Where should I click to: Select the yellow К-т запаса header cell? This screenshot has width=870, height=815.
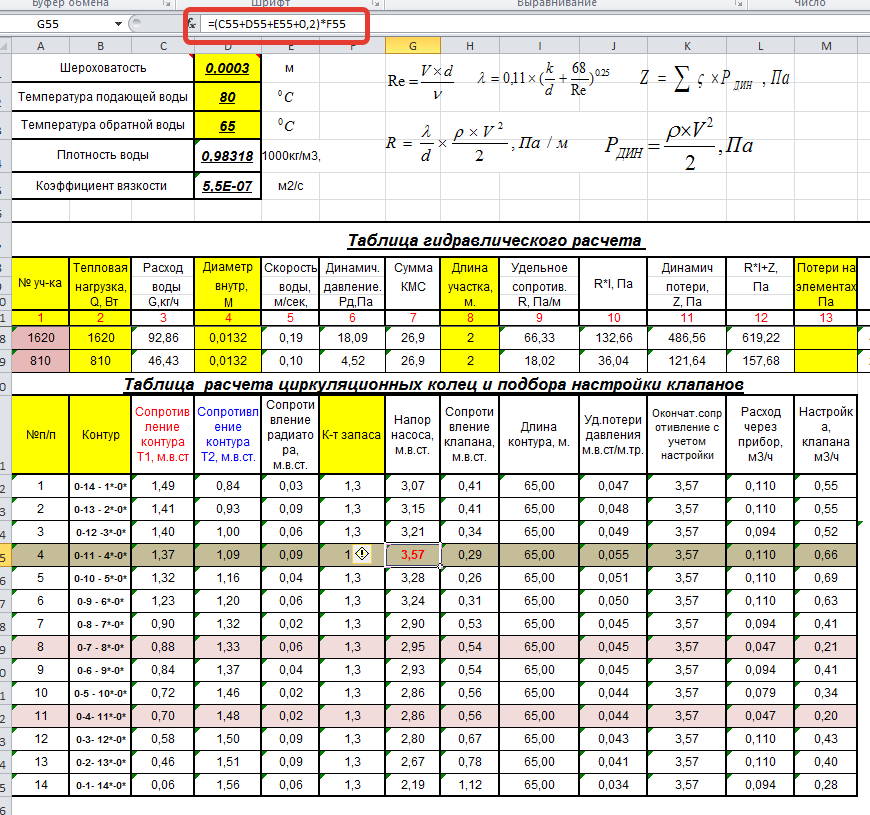coord(352,435)
